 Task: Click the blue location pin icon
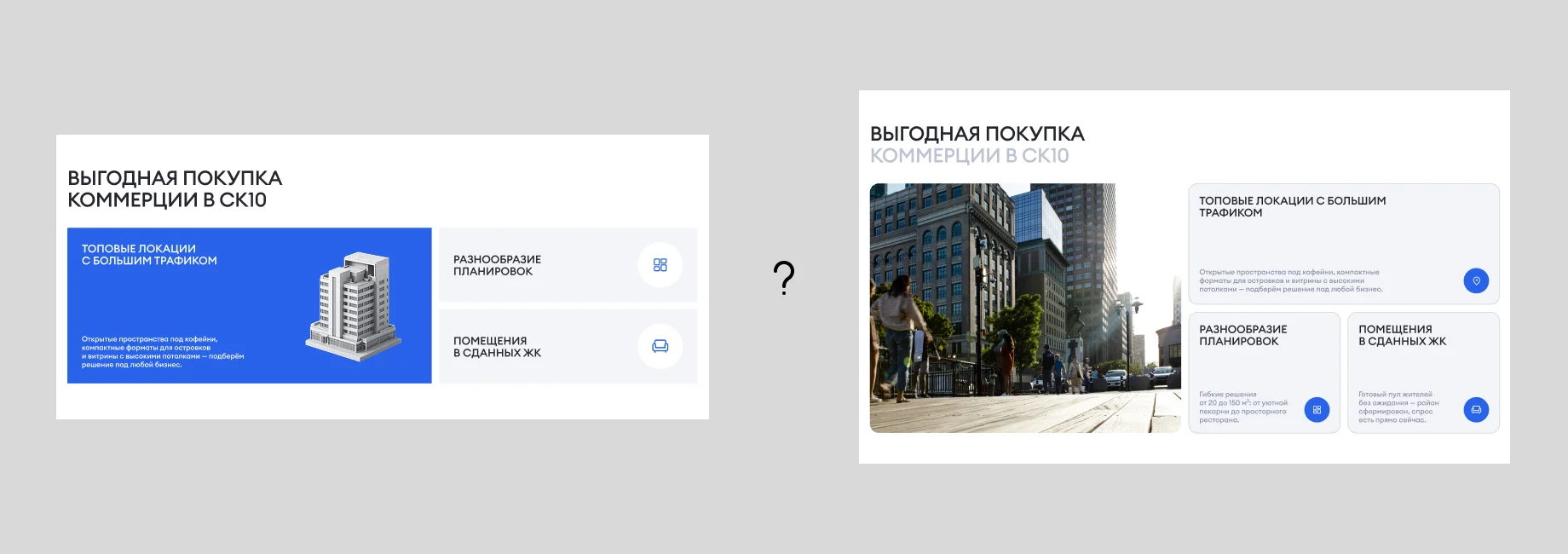tap(1476, 280)
